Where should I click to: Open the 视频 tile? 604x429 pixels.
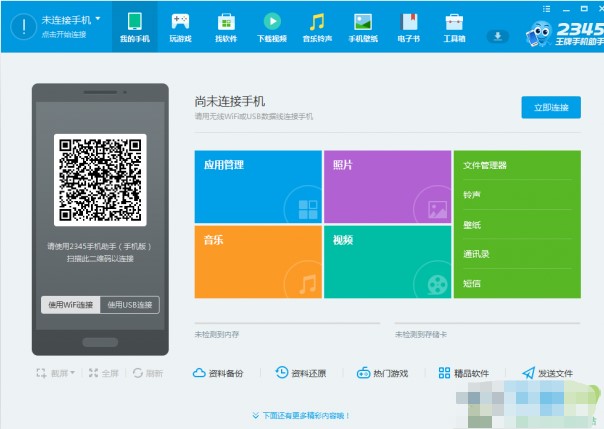(388, 261)
